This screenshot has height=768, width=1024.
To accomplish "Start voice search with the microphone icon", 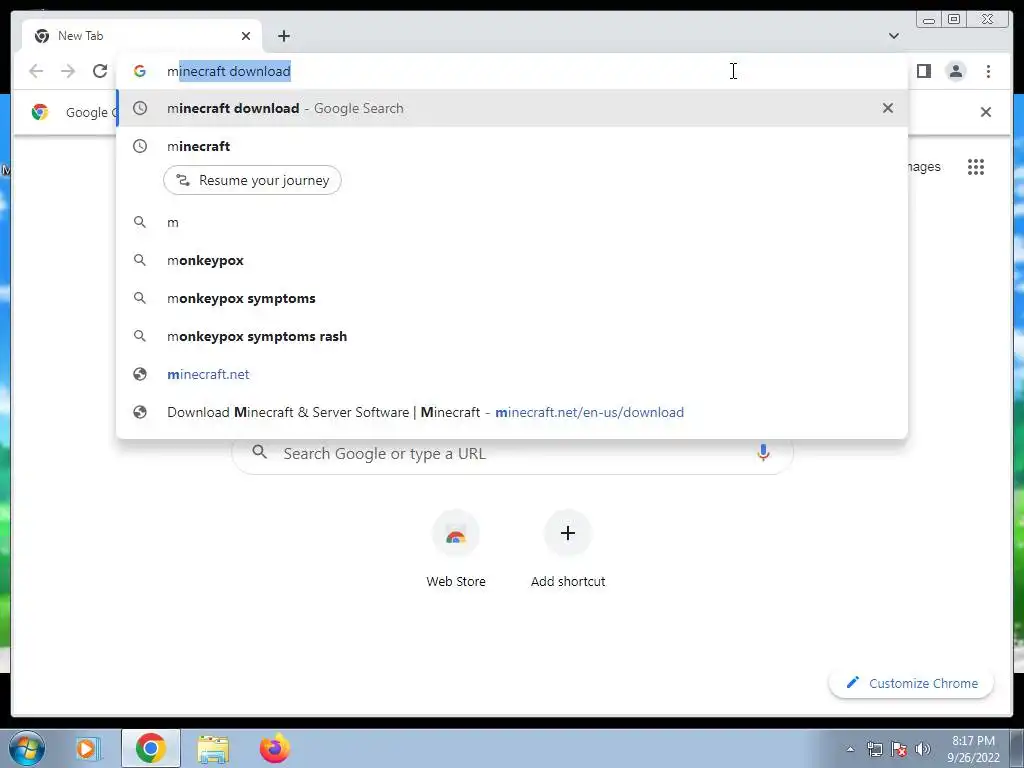I will coord(763,452).
